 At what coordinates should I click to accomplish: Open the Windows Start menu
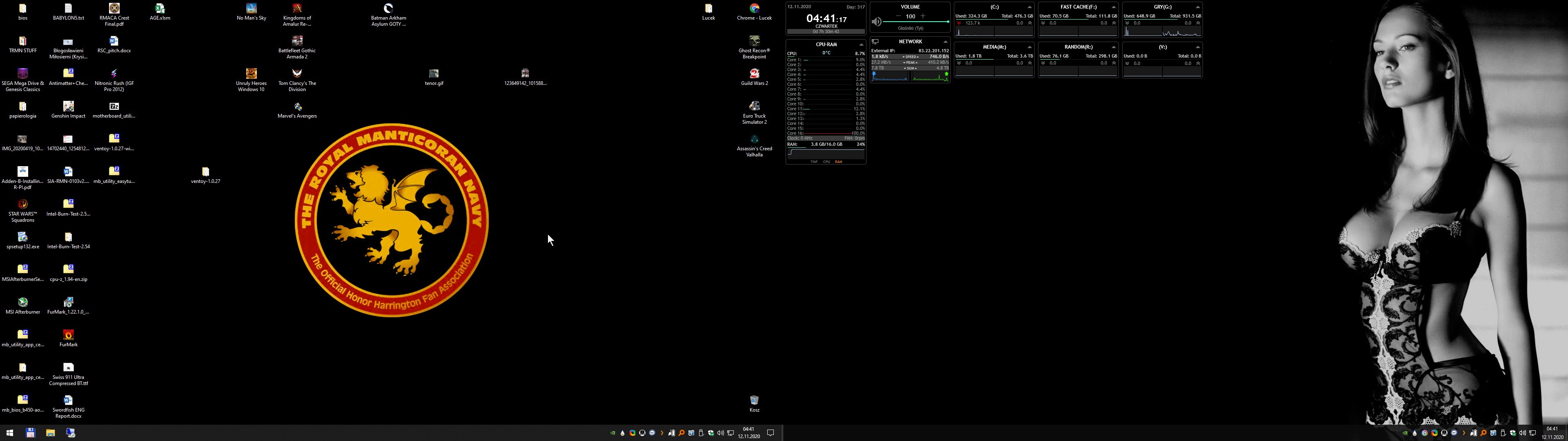click(10, 433)
